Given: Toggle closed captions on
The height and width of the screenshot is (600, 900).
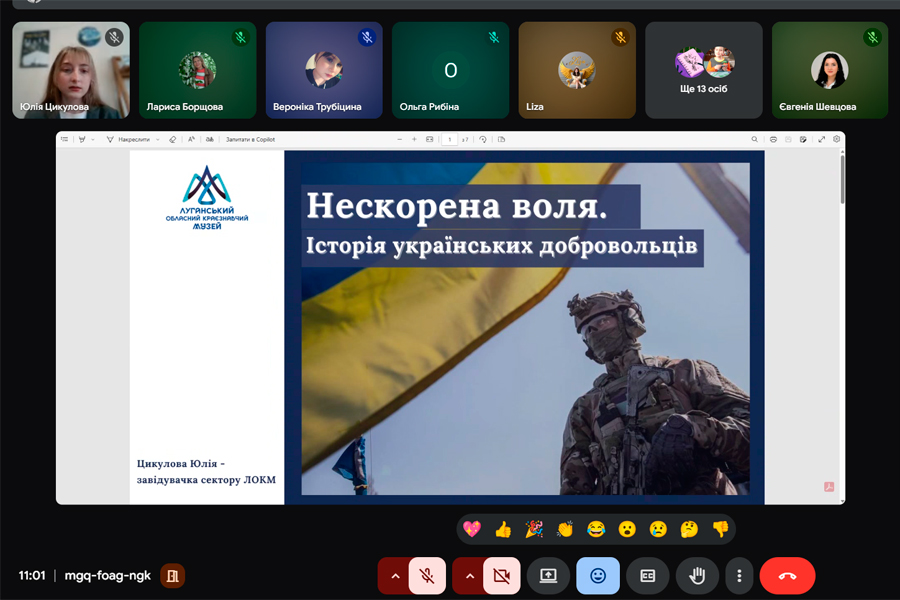Looking at the screenshot, I should [x=647, y=576].
